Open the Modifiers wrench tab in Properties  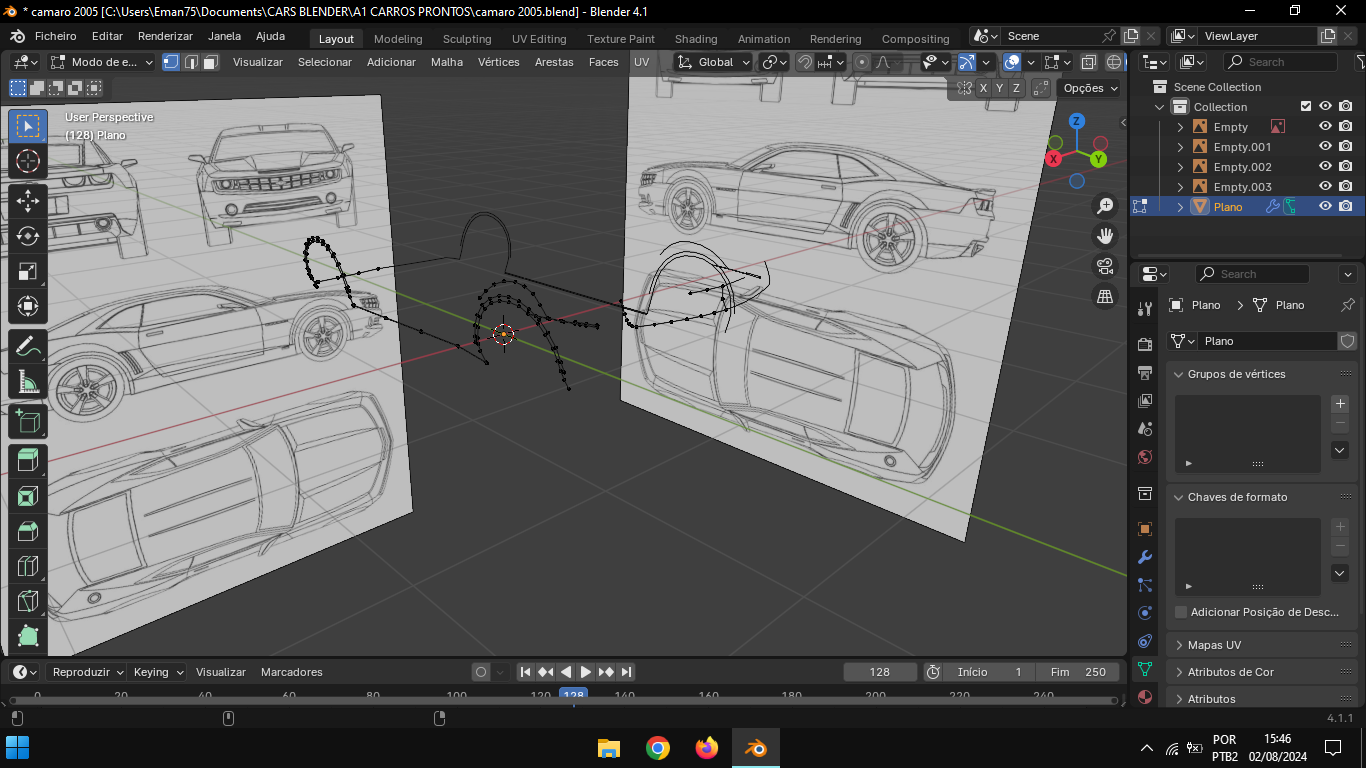click(x=1145, y=557)
